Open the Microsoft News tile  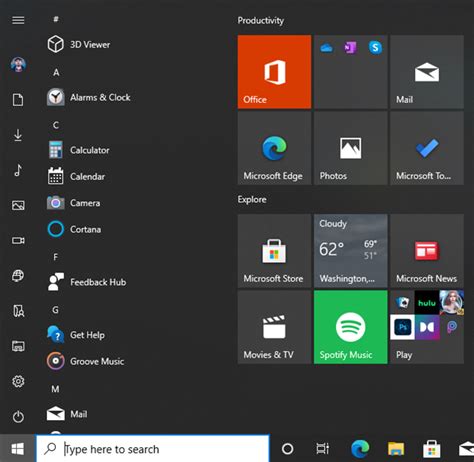pyautogui.click(x=427, y=251)
